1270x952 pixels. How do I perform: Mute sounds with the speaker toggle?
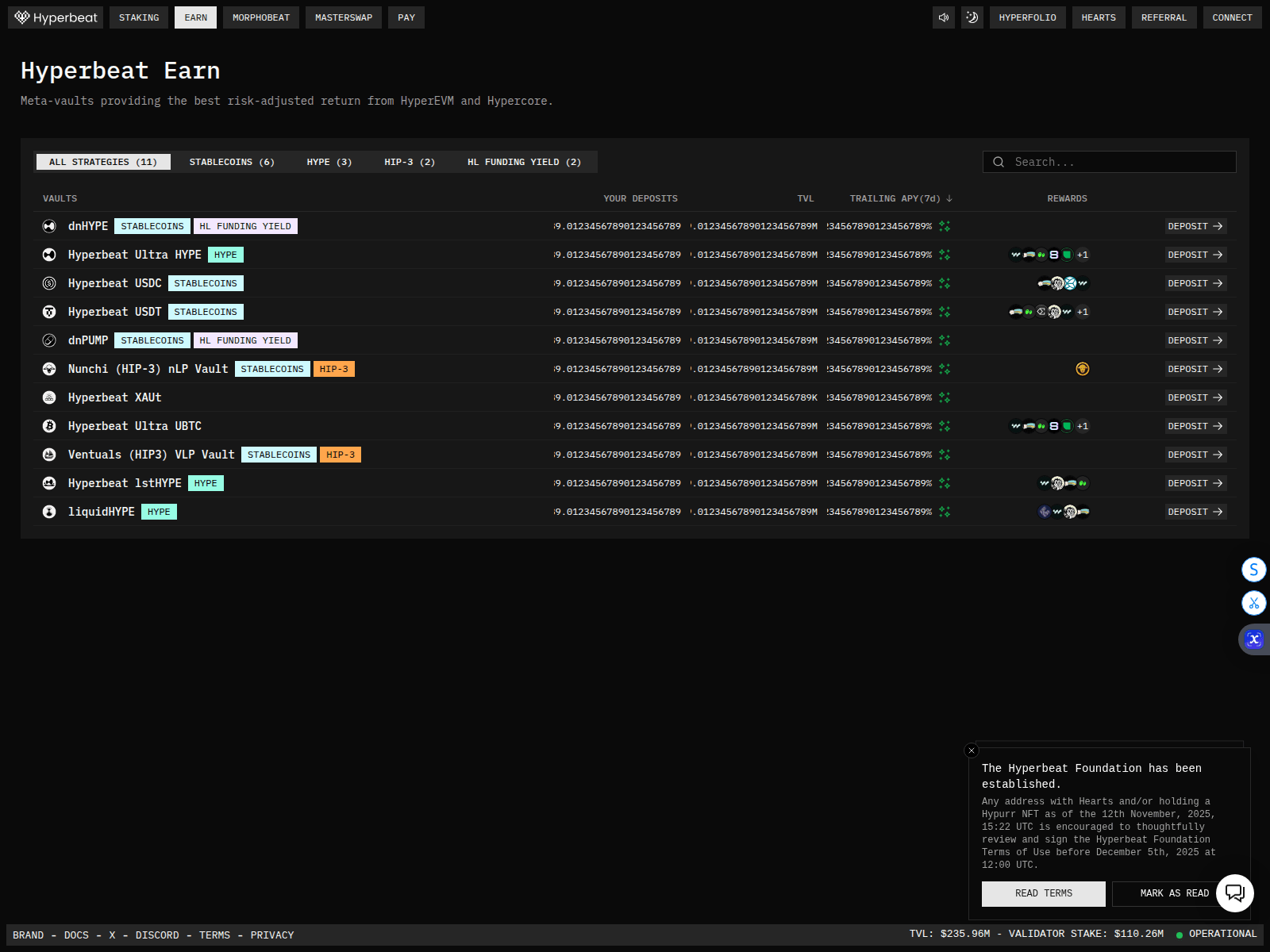click(943, 17)
